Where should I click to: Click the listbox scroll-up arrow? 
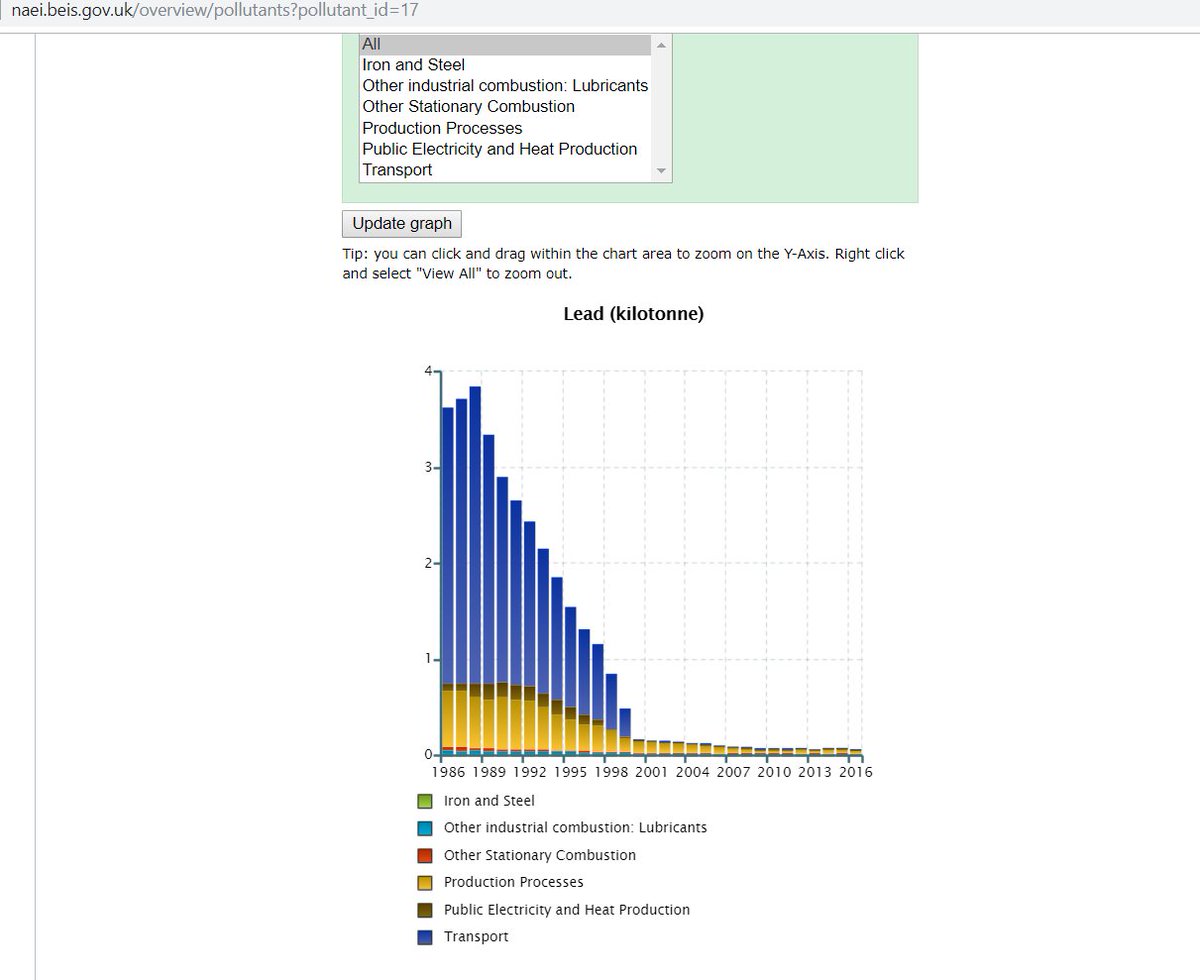[x=661, y=45]
